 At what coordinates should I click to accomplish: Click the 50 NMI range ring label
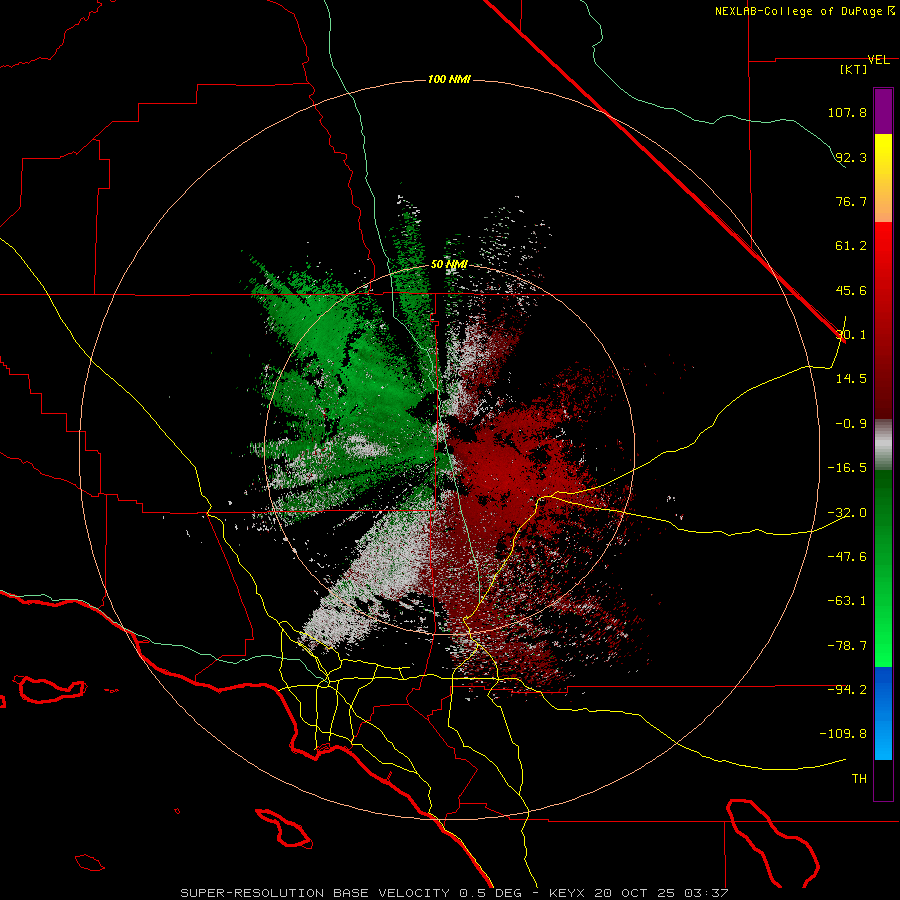click(449, 265)
